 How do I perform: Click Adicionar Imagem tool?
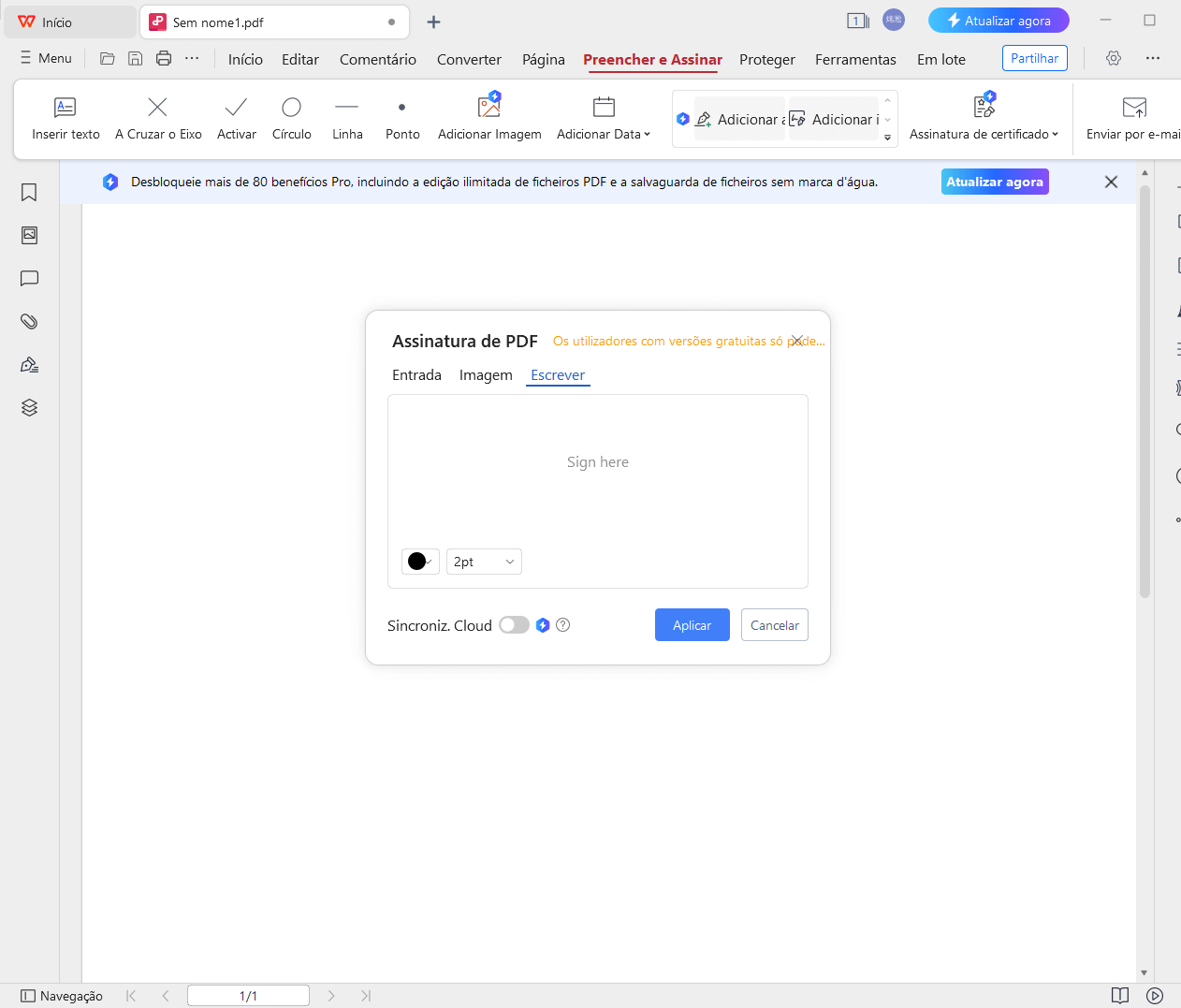(489, 119)
